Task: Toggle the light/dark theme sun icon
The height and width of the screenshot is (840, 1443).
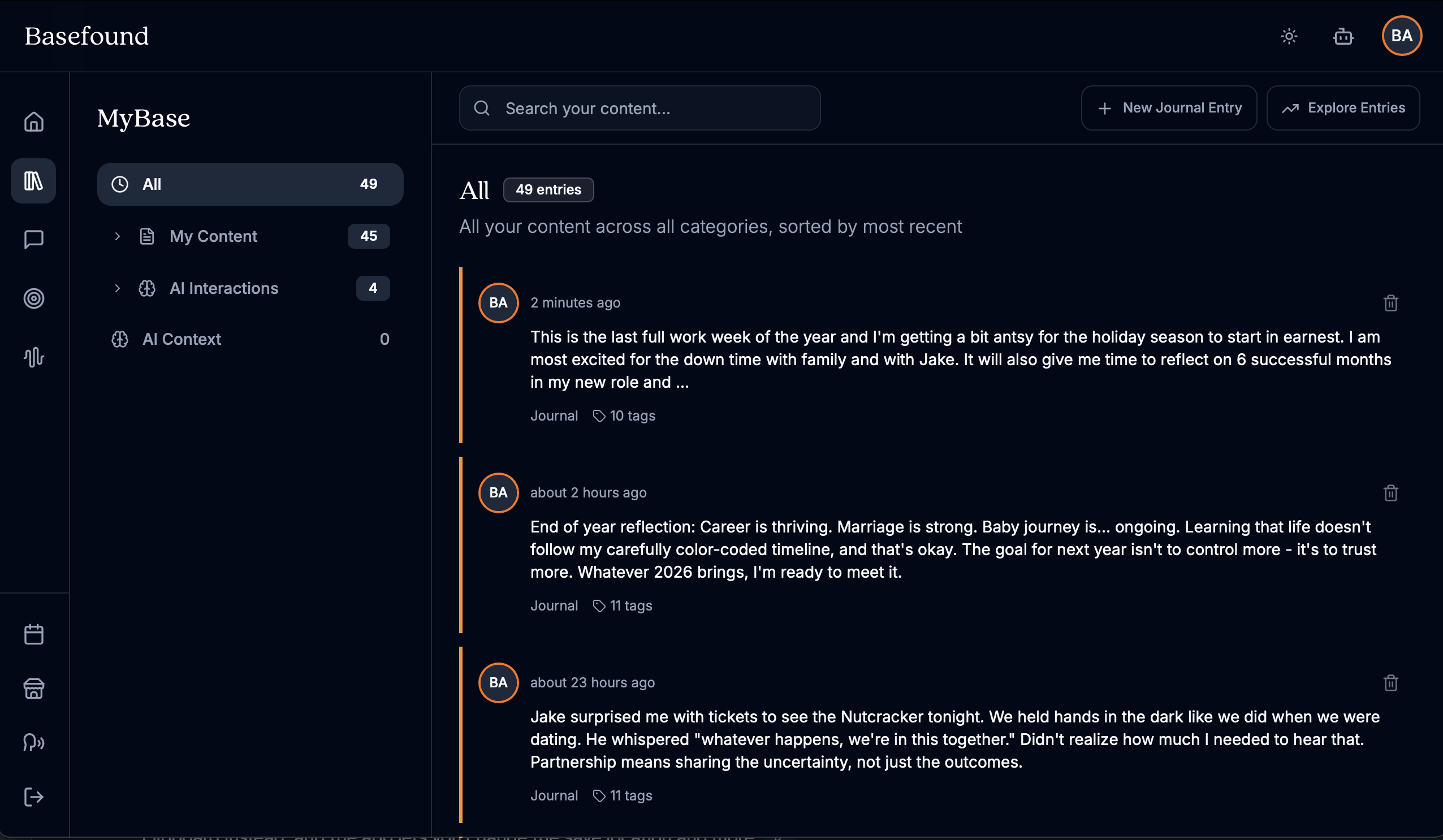Action: 1289,36
